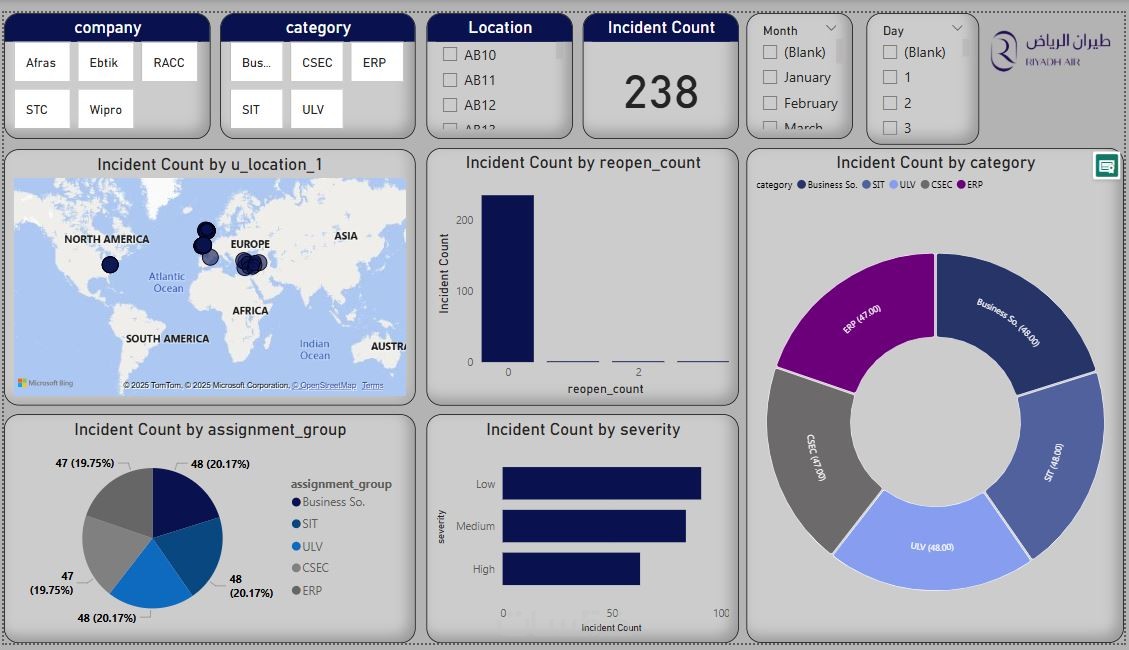
Task: Check the Day 3 checkbox
Action: click(890, 127)
